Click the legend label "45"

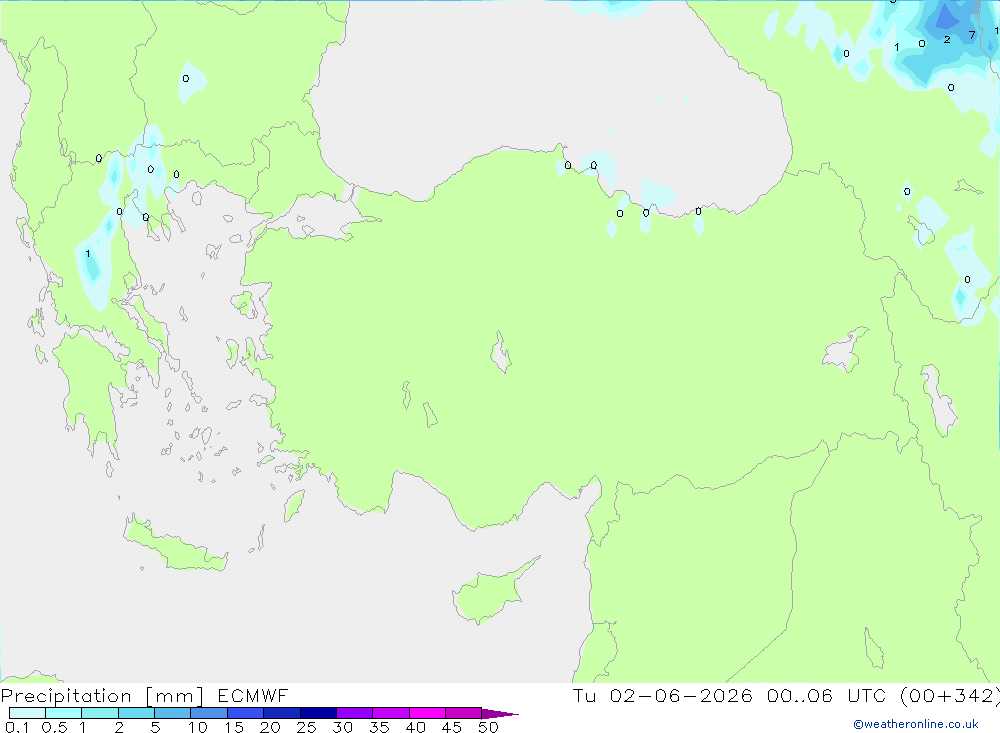[x=452, y=727]
